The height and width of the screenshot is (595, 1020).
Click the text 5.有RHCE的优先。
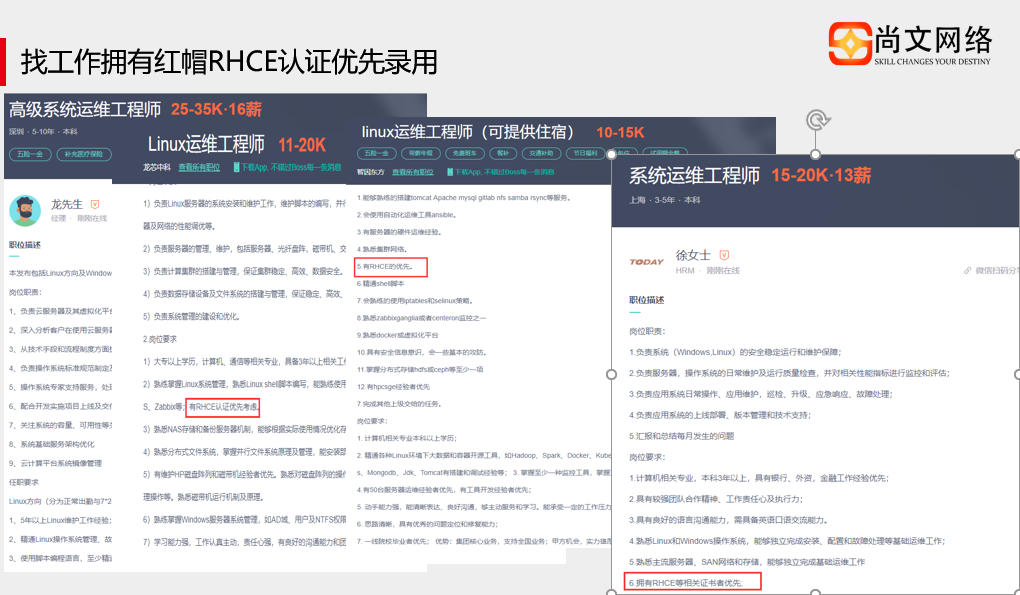tap(385, 267)
